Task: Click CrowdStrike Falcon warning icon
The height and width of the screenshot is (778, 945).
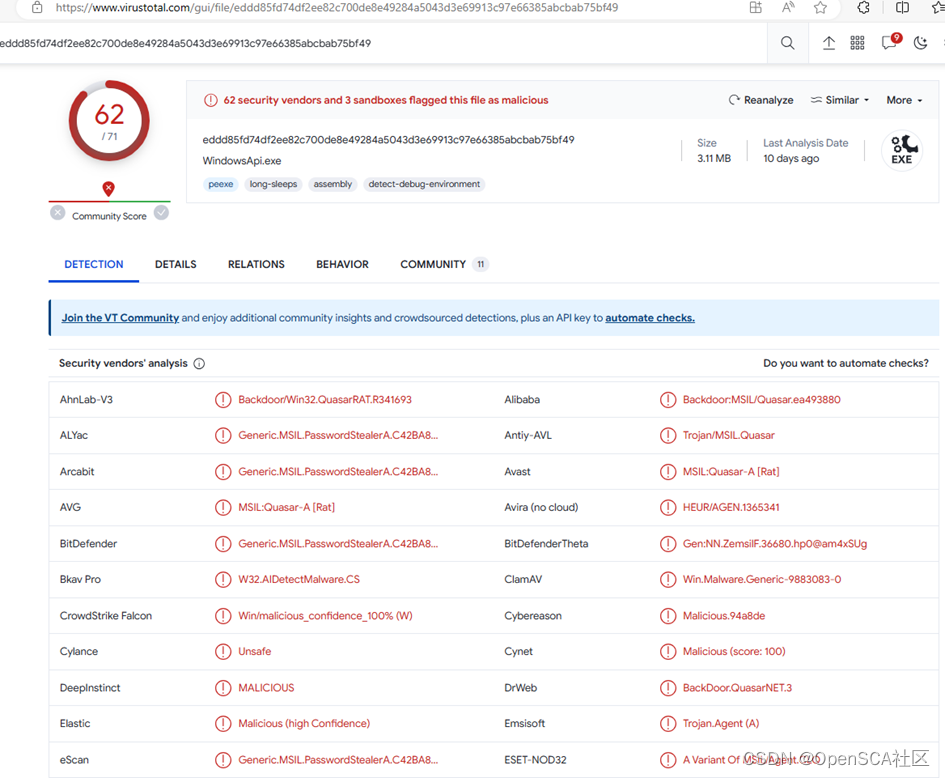Action: click(223, 615)
